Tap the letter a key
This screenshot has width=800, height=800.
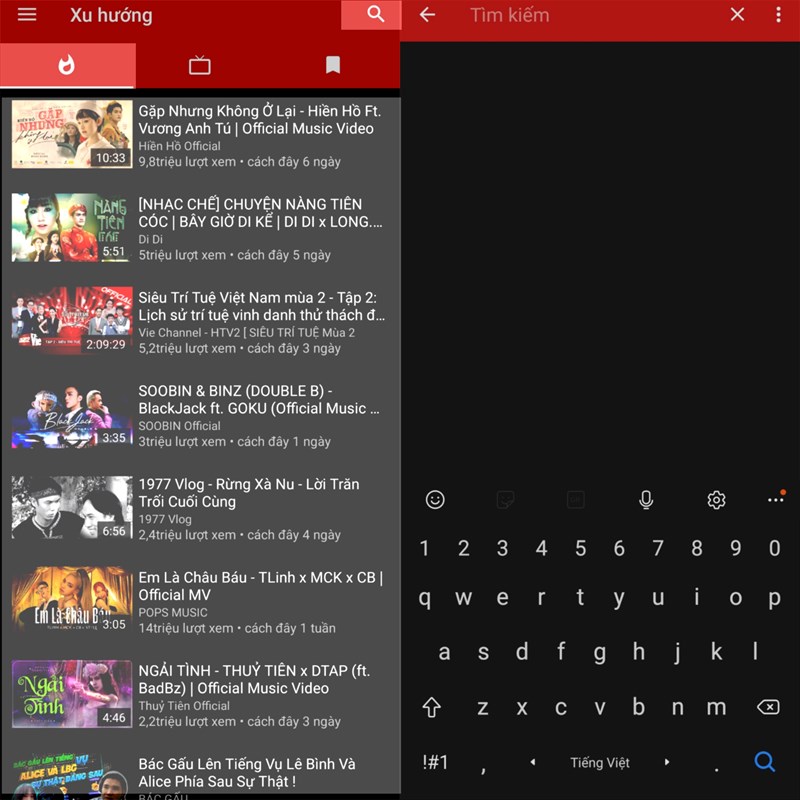click(444, 652)
